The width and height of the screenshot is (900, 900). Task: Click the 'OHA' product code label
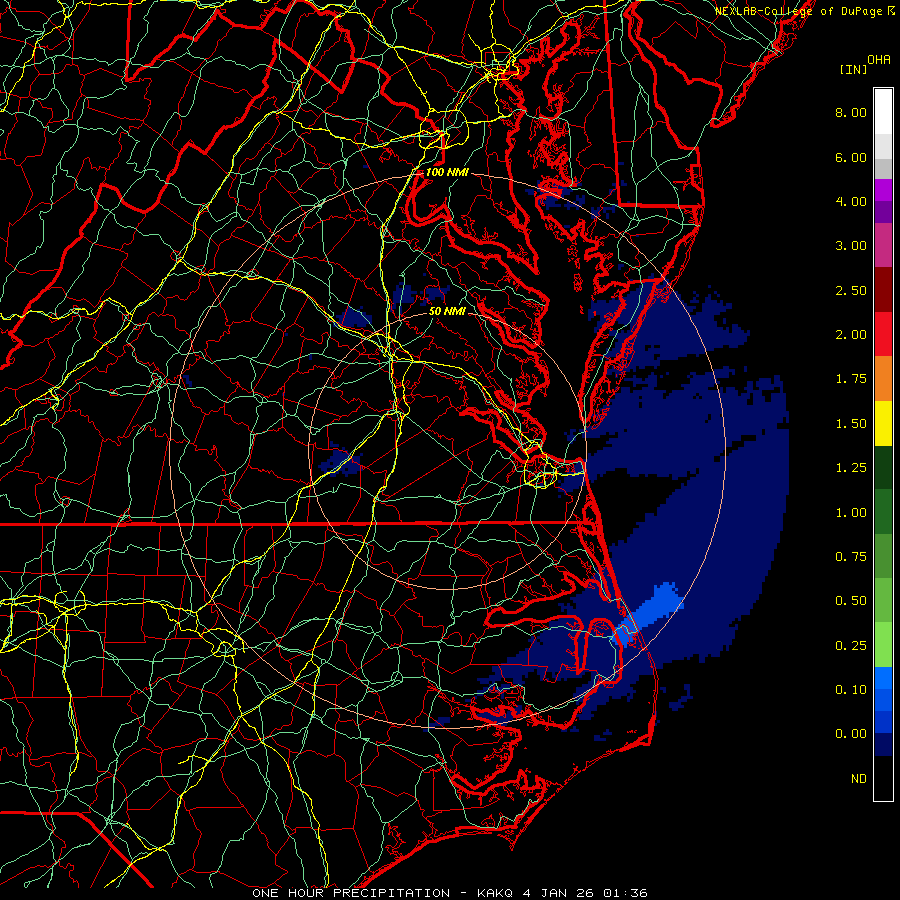coord(879,60)
